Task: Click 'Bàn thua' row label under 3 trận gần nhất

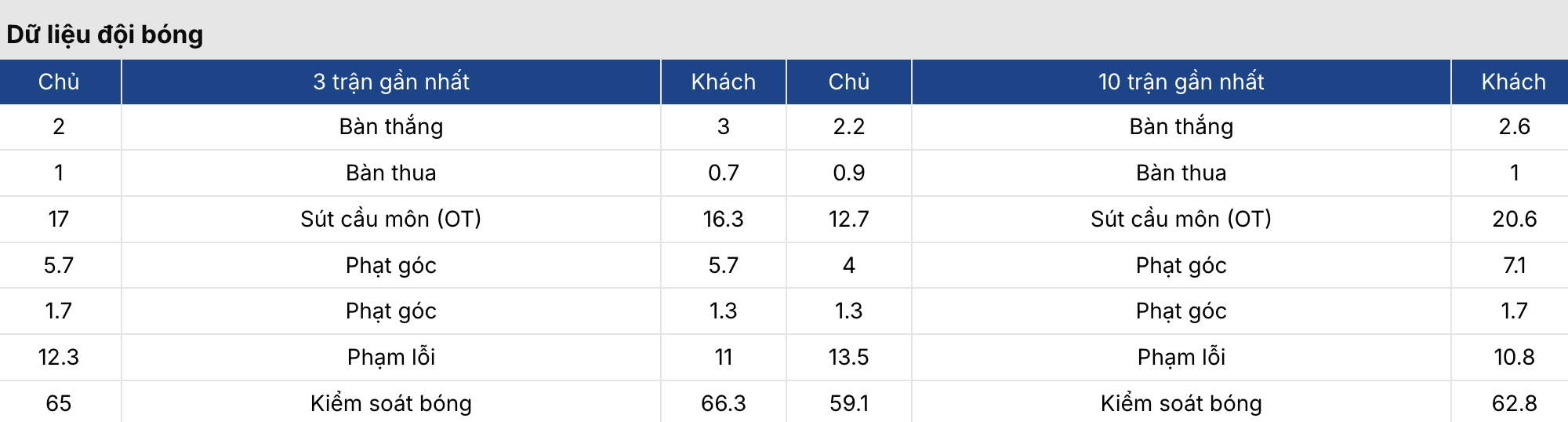Action: click(390, 173)
